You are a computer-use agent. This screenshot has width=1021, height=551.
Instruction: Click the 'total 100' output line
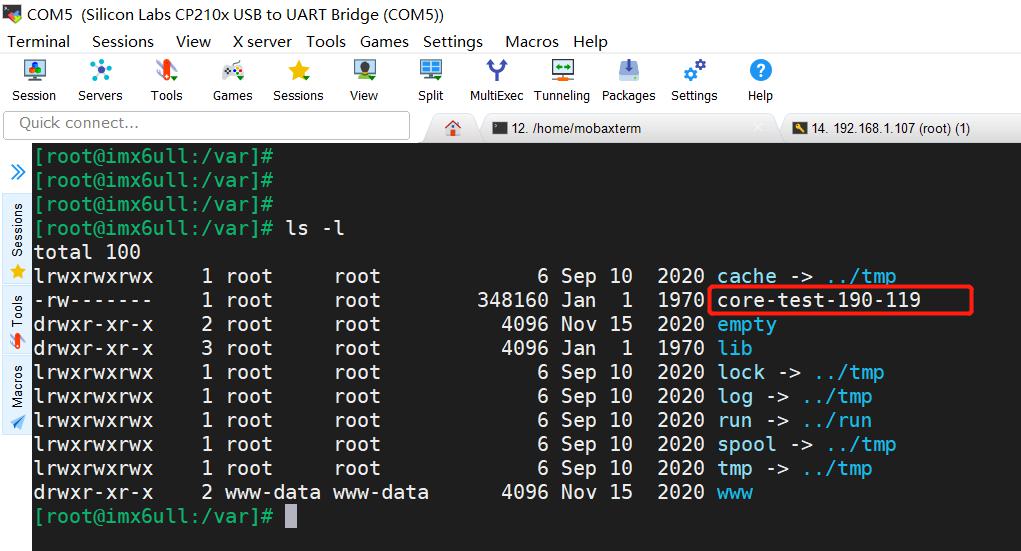[87, 252]
